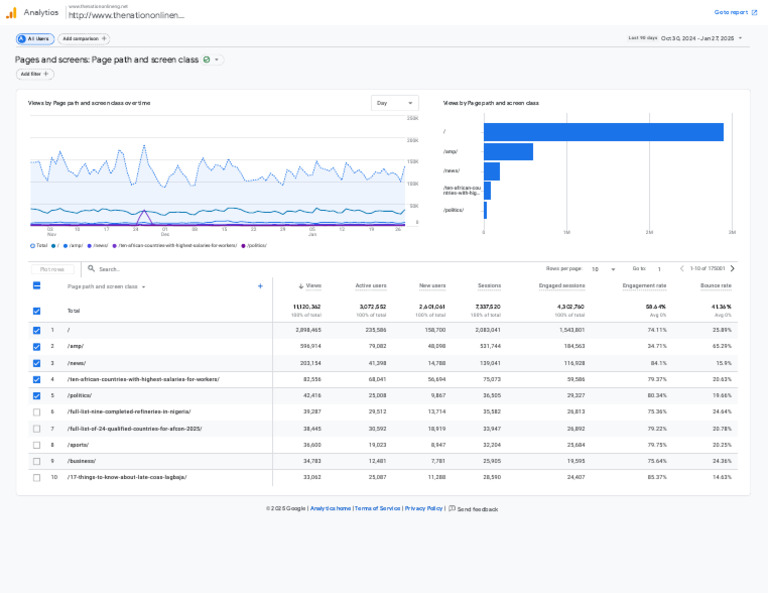Viewport: 768px width, 593px height.
Task: Select the All Users segment chip
Action: coord(35,39)
